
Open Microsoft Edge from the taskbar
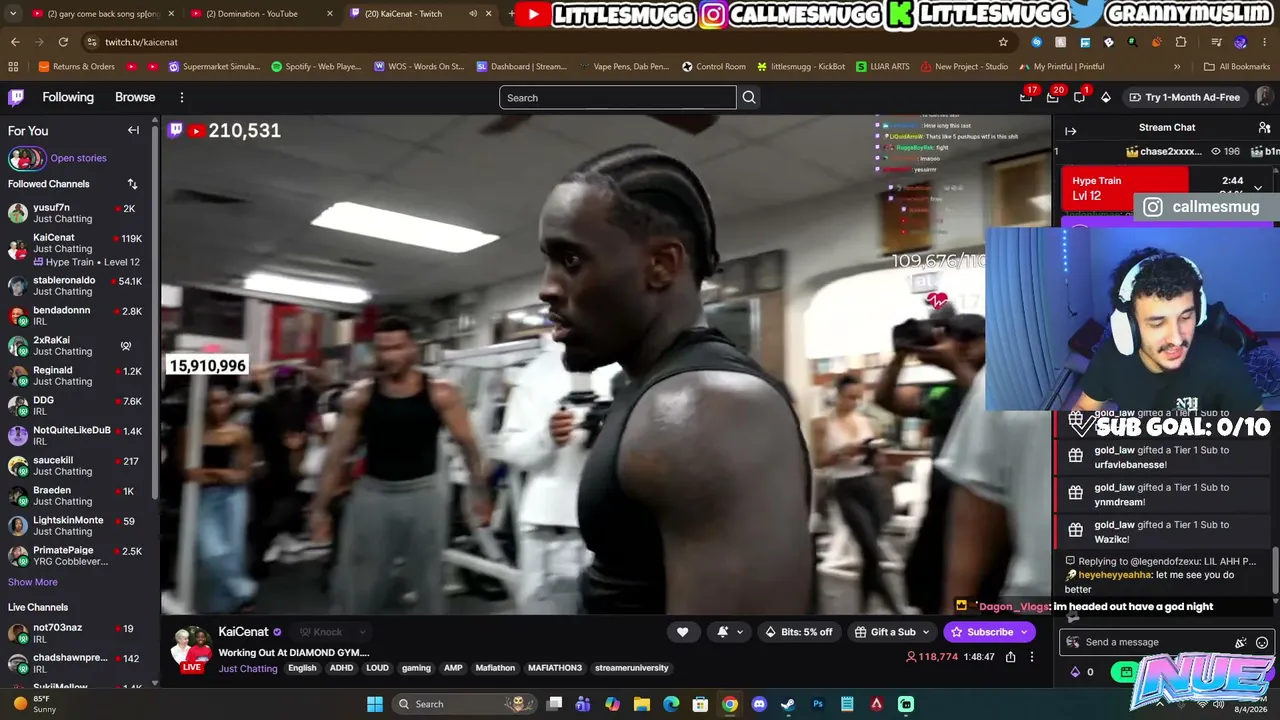click(x=671, y=704)
